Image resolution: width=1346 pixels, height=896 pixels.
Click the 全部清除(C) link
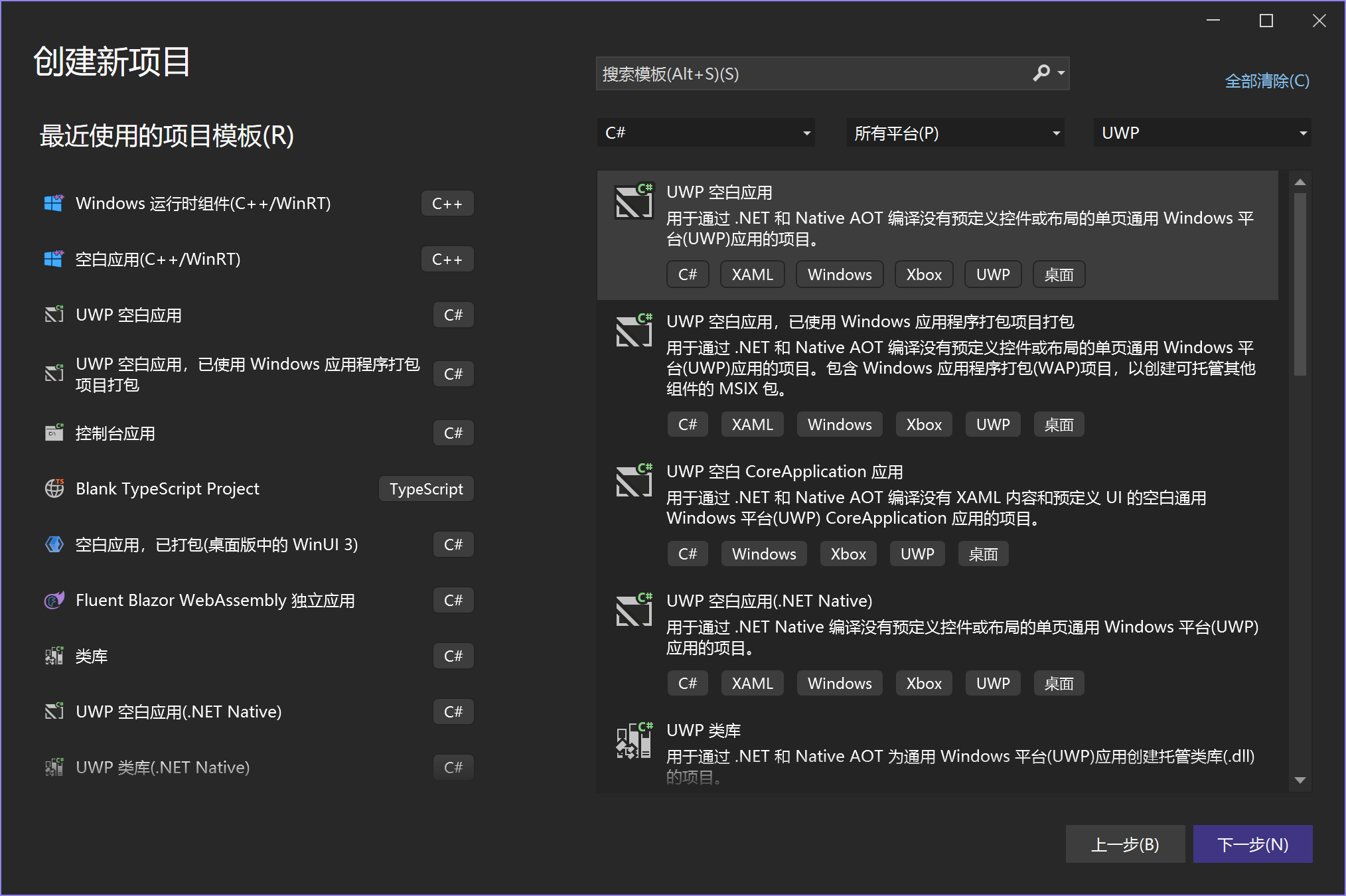[1266, 81]
